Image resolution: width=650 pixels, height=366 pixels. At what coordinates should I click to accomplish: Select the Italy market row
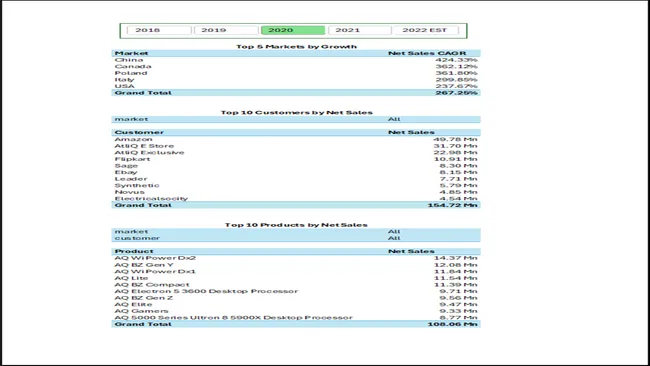pos(296,80)
